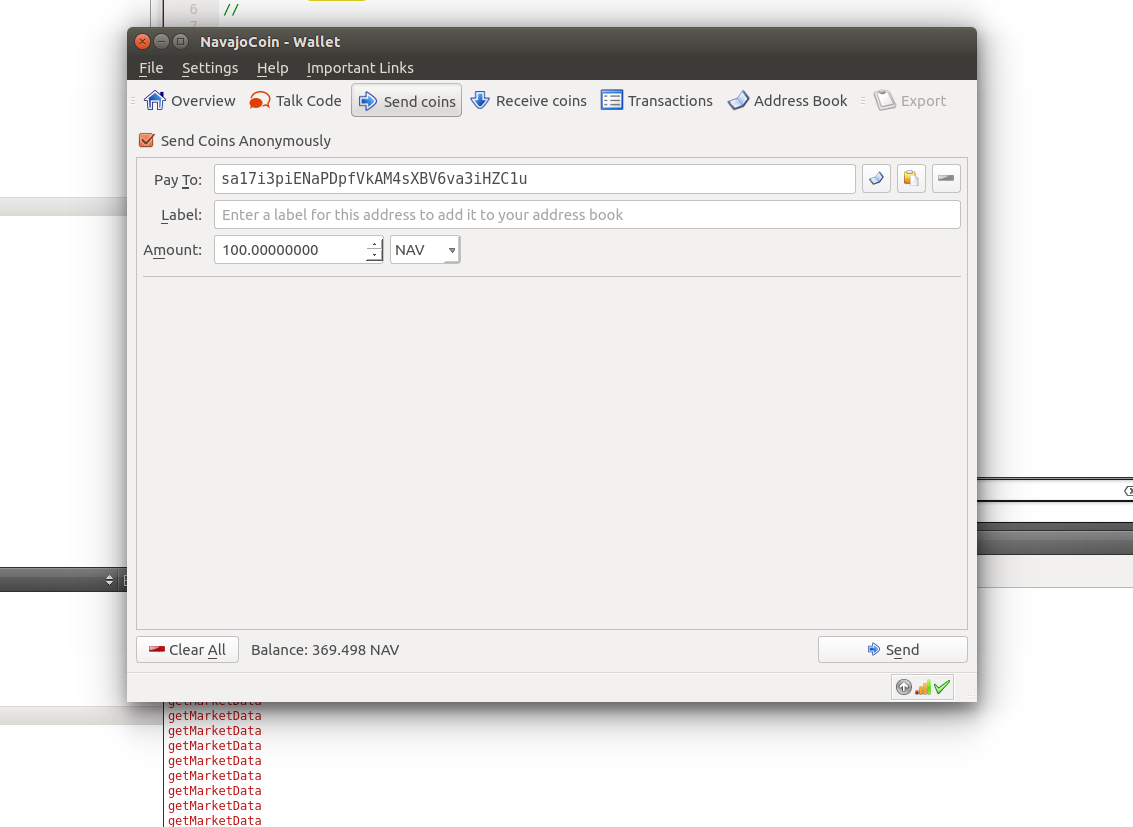Open the File menu
The image size is (1133, 827).
151,68
